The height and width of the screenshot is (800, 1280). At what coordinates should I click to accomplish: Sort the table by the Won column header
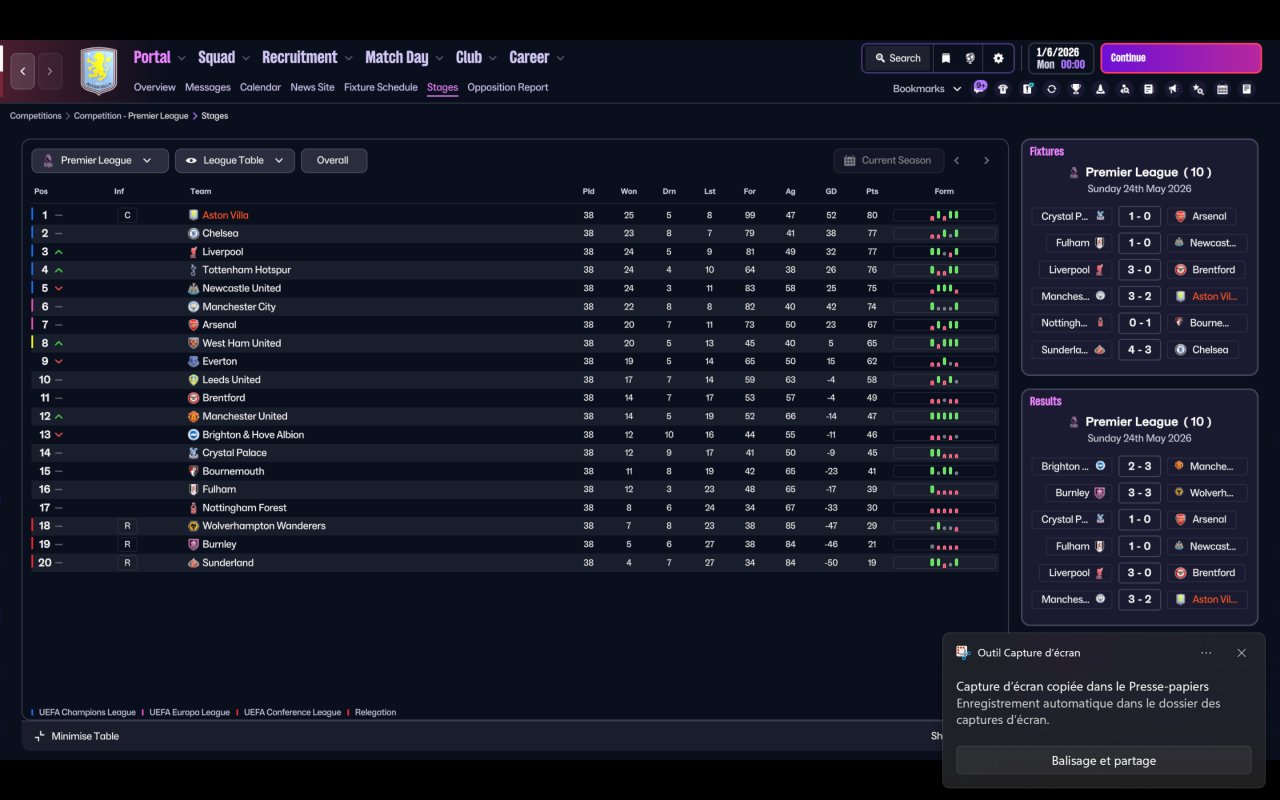coord(628,191)
